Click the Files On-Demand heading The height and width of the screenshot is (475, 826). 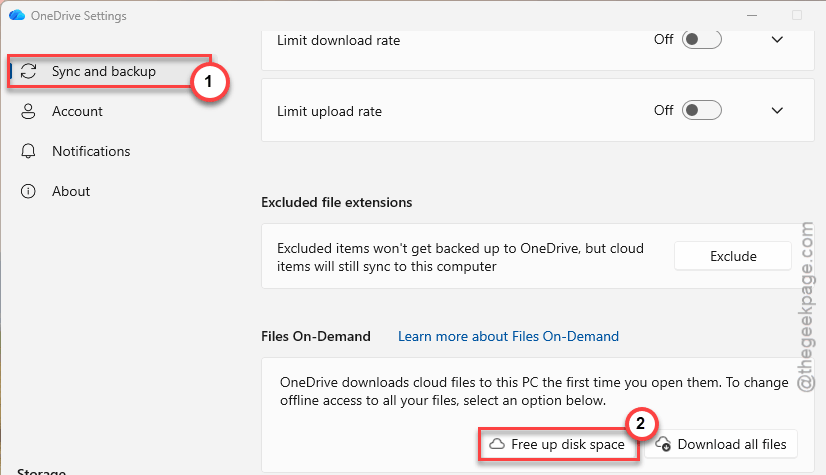coord(316,336)
